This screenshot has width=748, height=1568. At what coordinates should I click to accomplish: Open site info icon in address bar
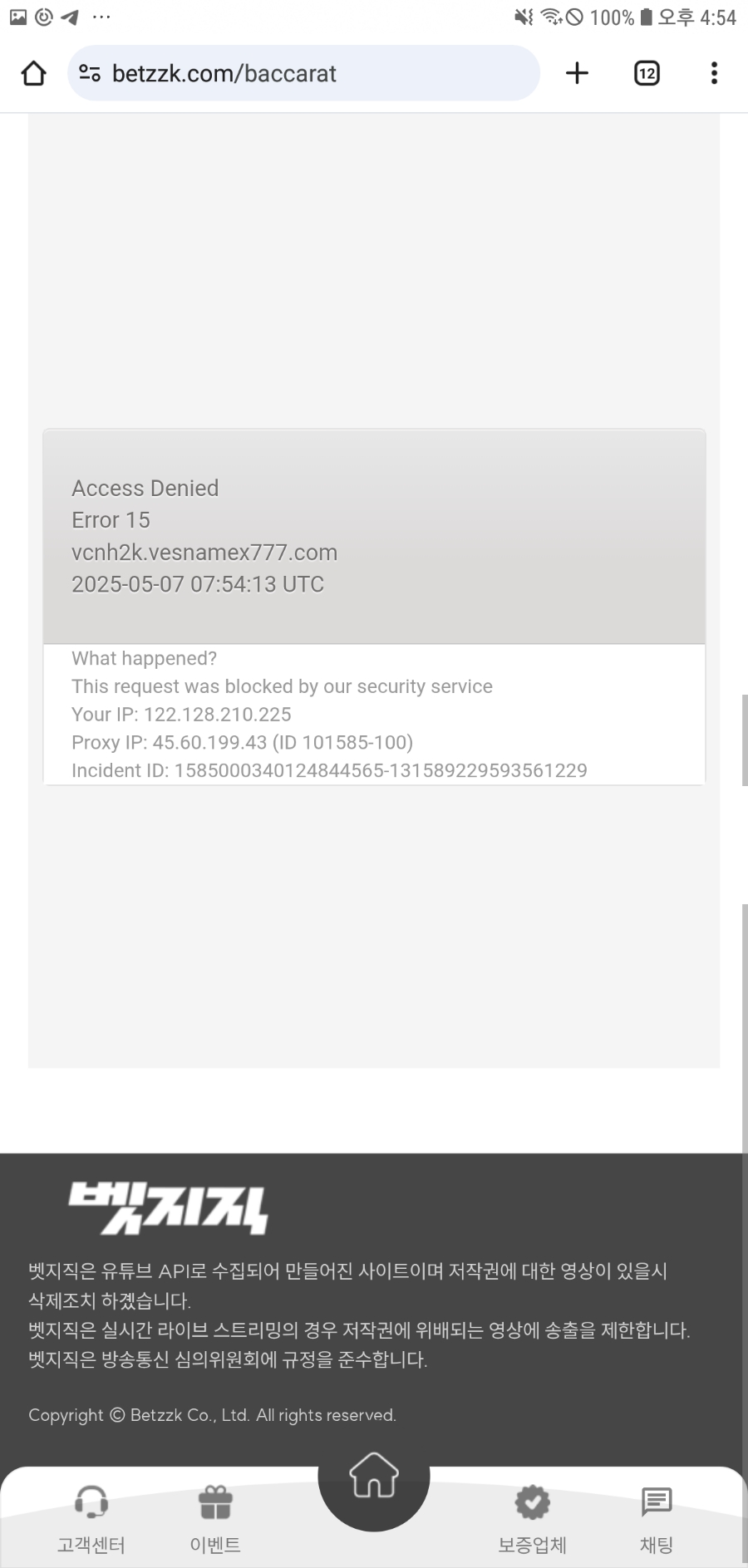click(x=90, y=73)
